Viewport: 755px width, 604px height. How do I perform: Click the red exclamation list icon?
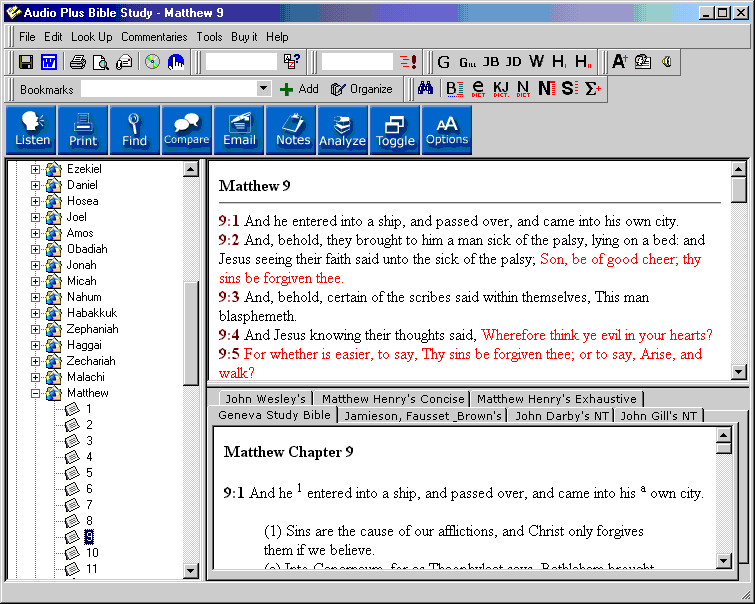coord(408,62)
